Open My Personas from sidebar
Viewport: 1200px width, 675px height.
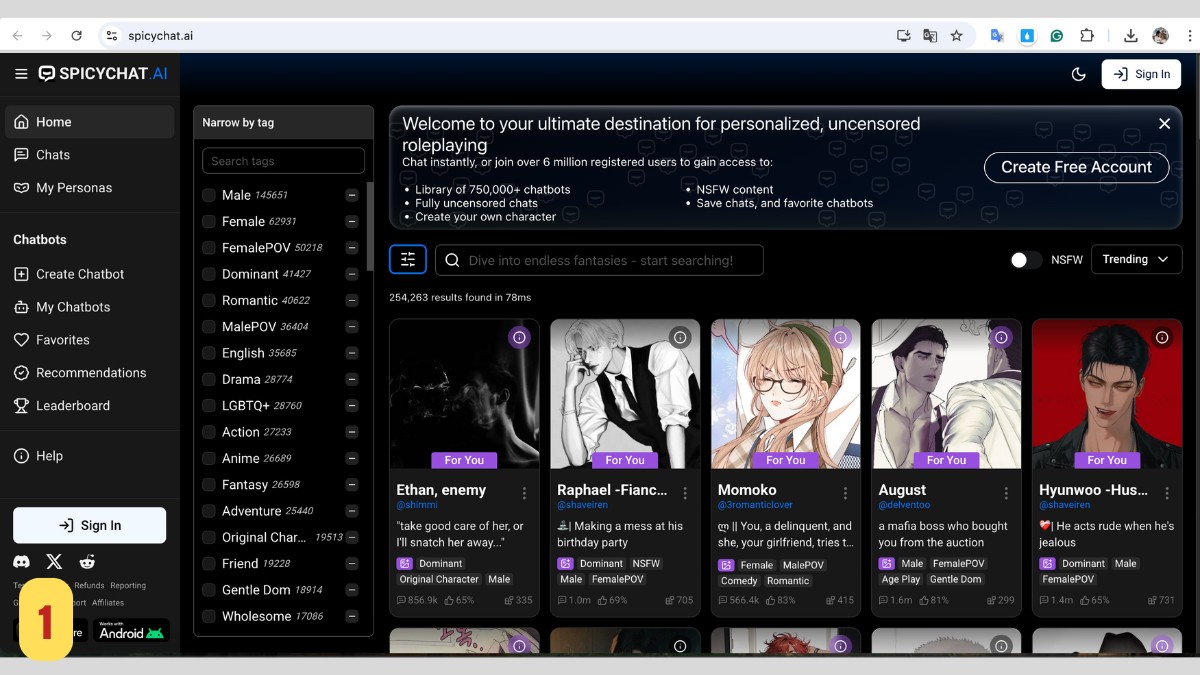coord(74,187)
